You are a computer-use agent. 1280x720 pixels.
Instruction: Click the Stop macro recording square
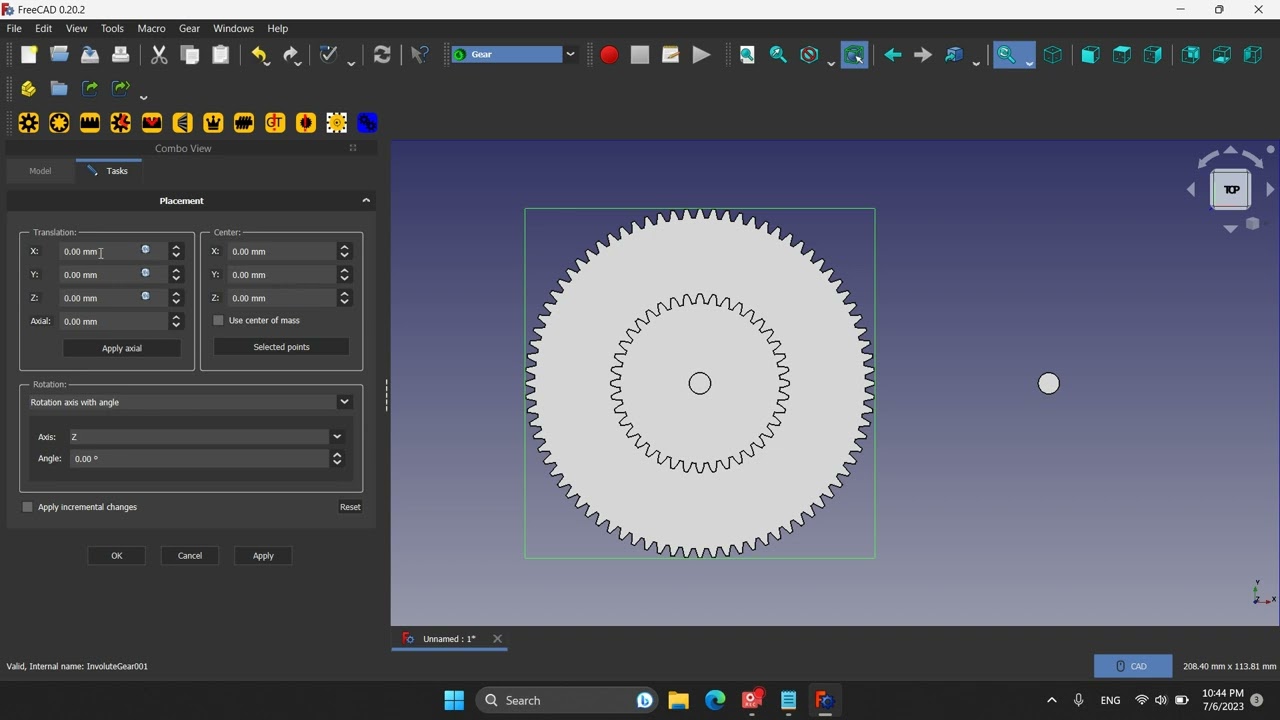640,55
